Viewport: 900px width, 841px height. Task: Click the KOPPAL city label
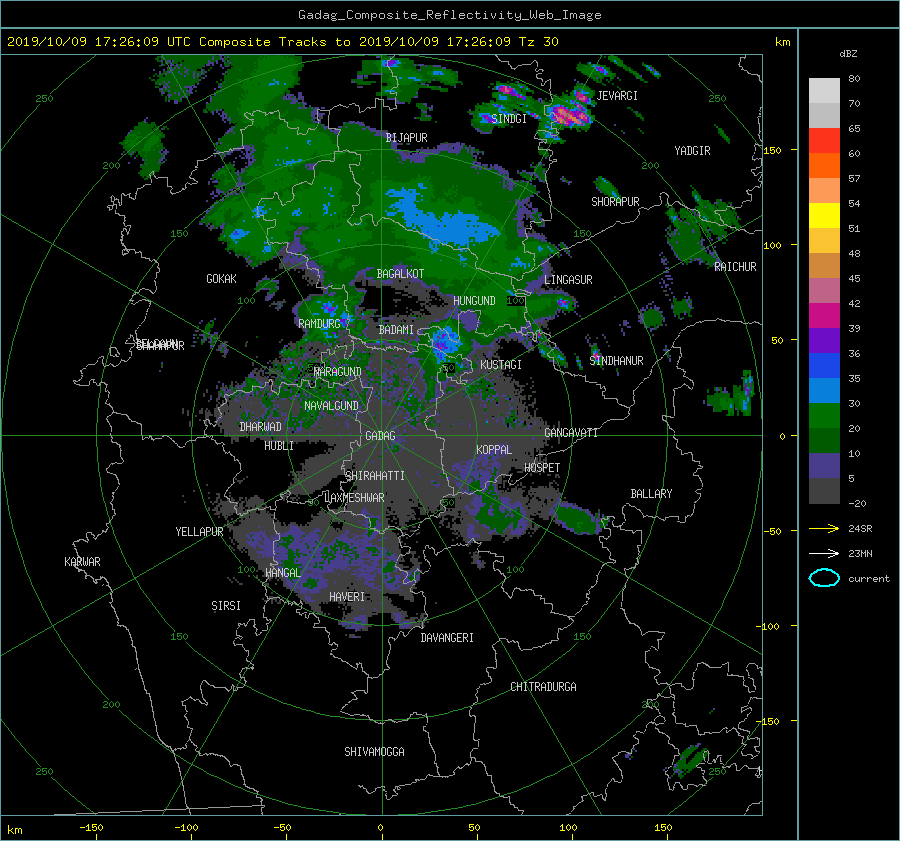(x=494, y=449)
